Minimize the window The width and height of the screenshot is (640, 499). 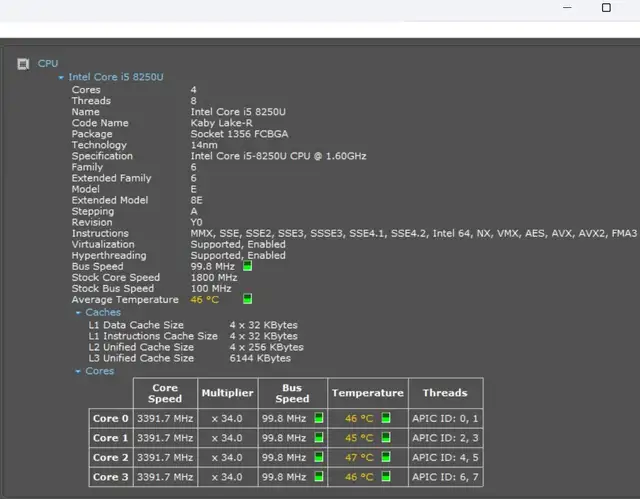(567, 7)
